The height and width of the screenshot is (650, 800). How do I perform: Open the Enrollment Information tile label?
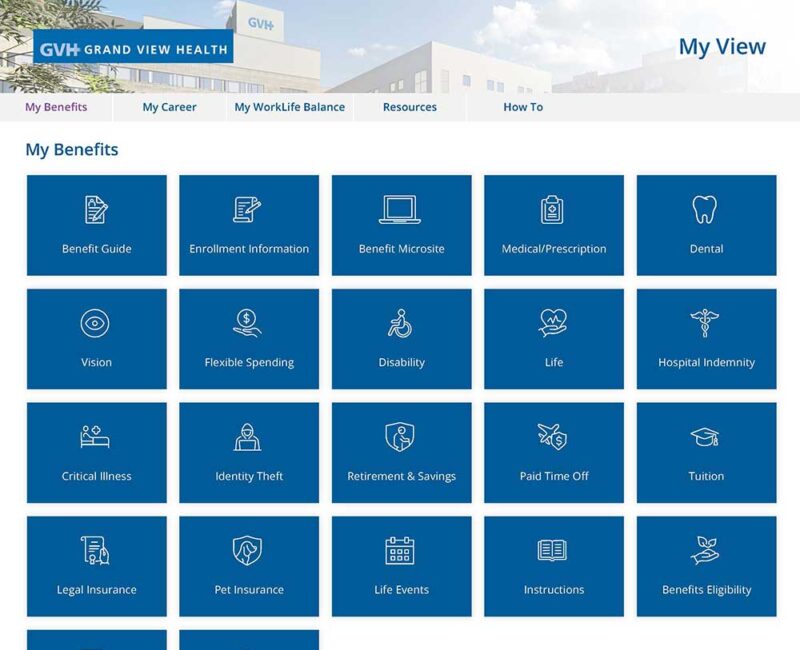pos(249,249)
